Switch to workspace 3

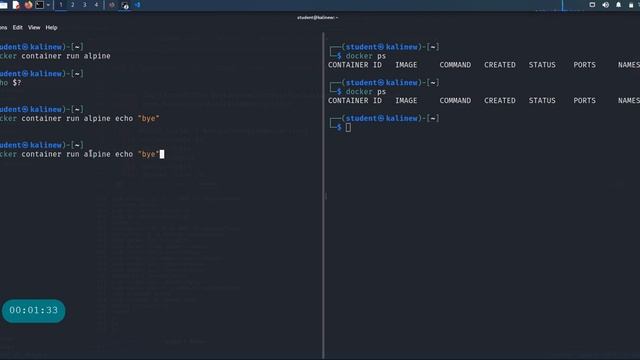[84, 5]
